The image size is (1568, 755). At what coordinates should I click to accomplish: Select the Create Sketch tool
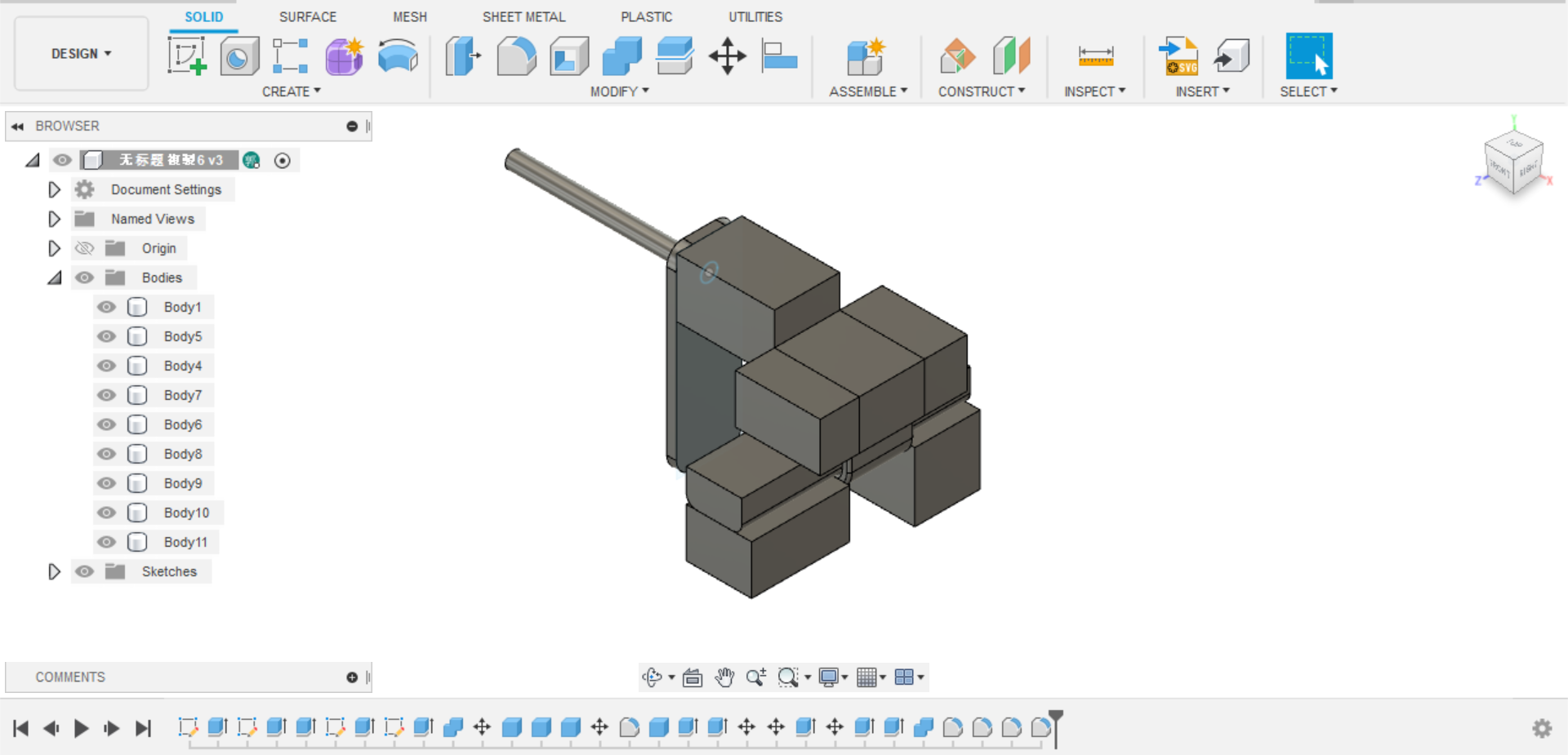pos(189,56)
